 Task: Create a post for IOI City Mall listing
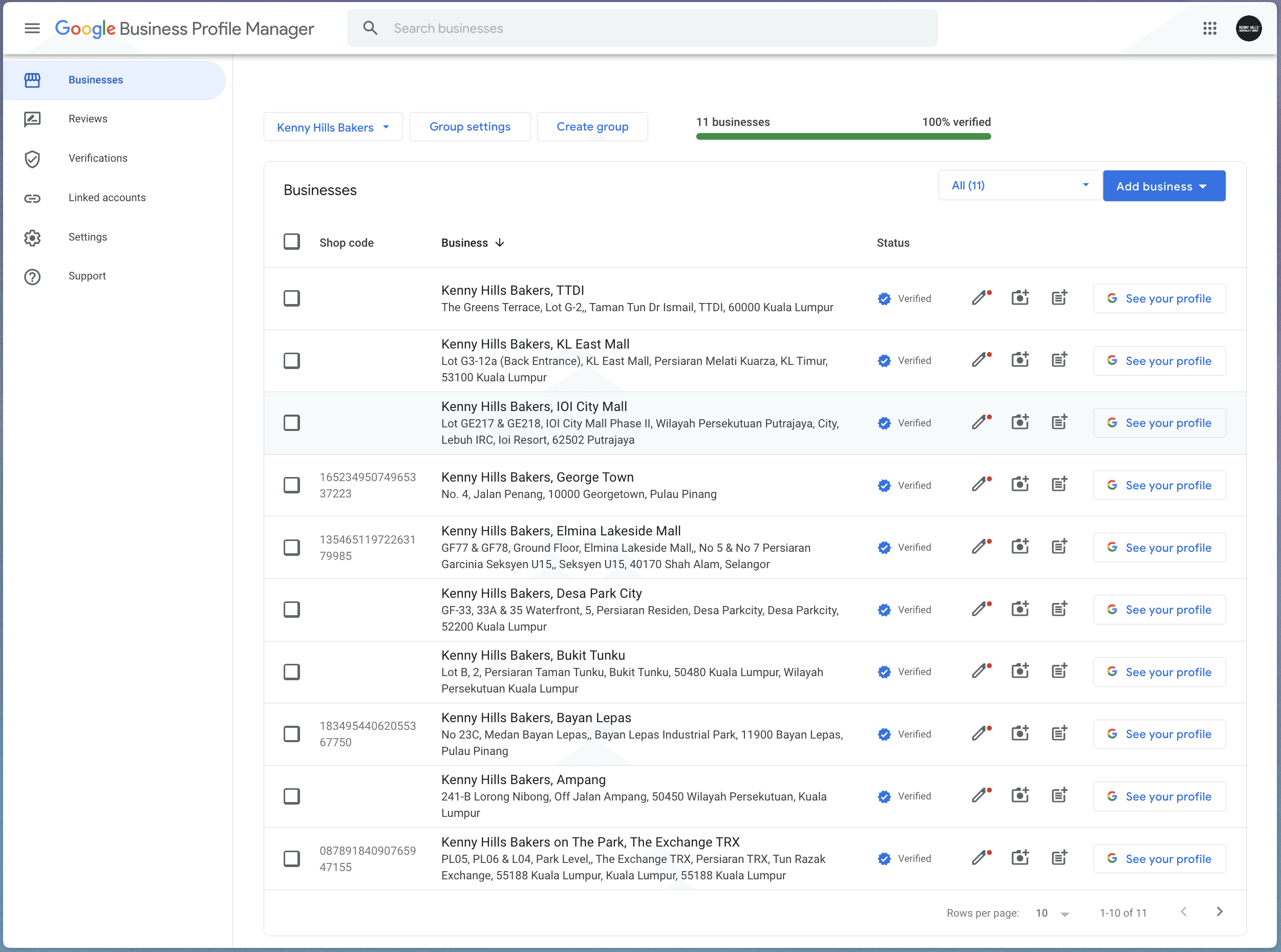pos(1059,421)
